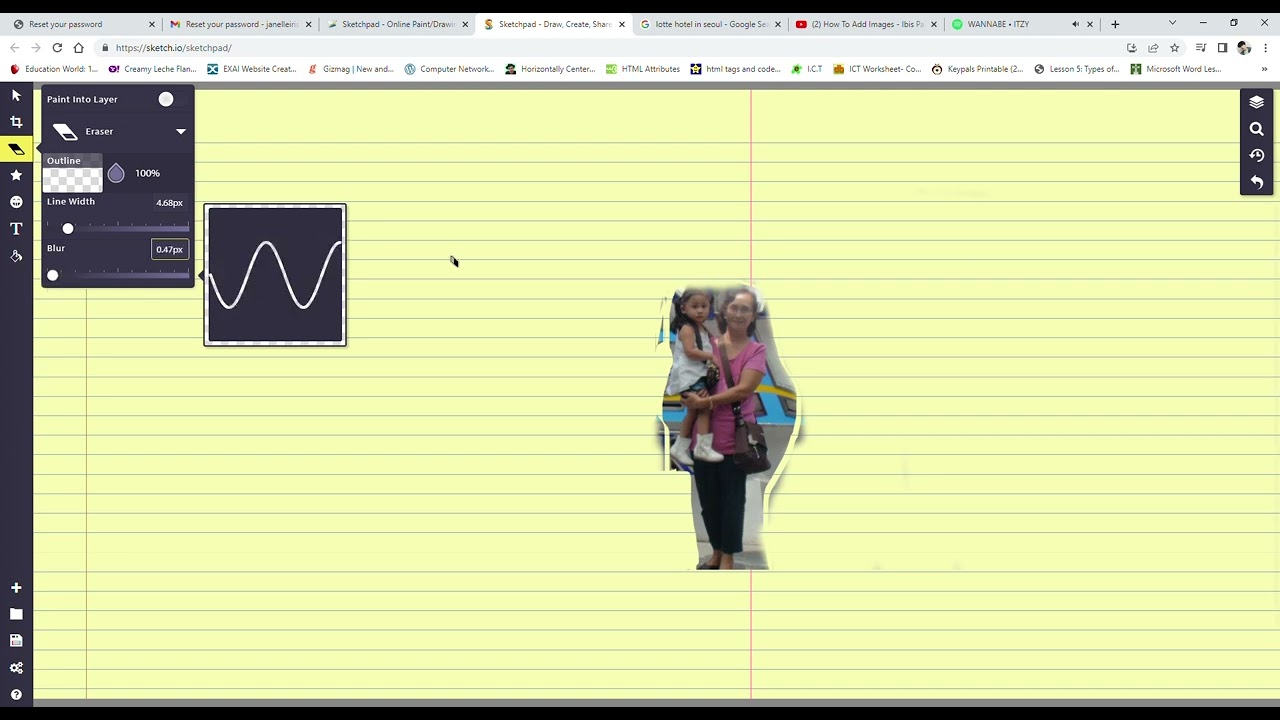Click the 100% opacity value
The image size is (1280, 720).
point(147,173)
